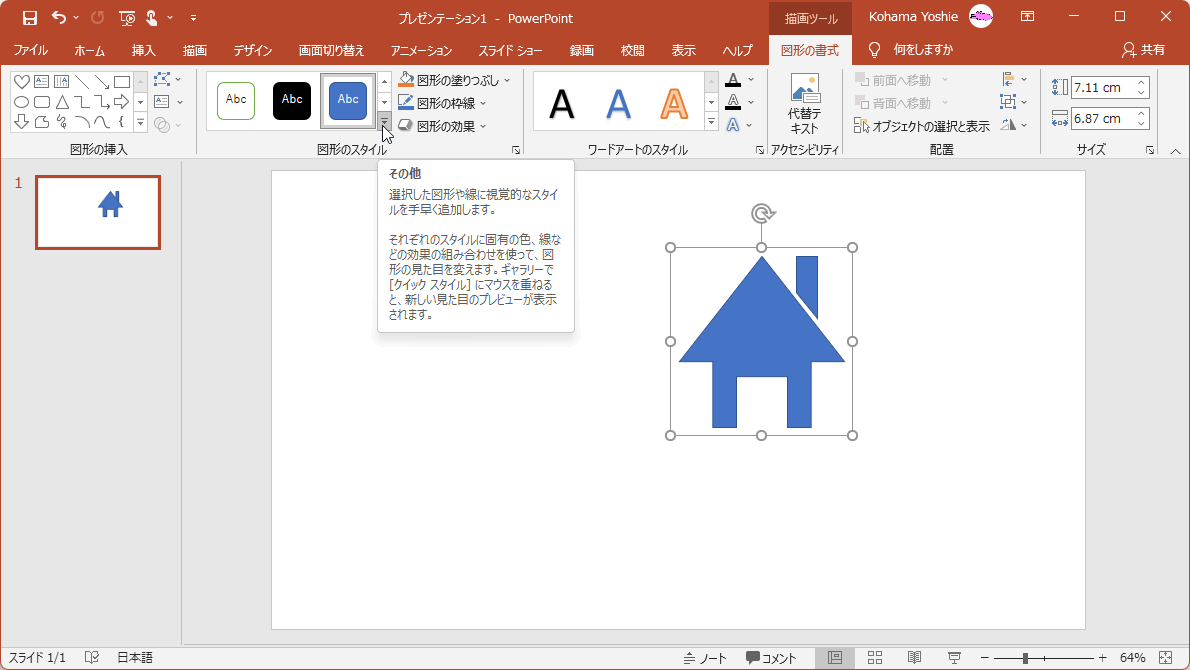The width and height of the screenshot is (1190, 670).
Task: Switch to the ホーム tab
Action: (x=90, y=50)
